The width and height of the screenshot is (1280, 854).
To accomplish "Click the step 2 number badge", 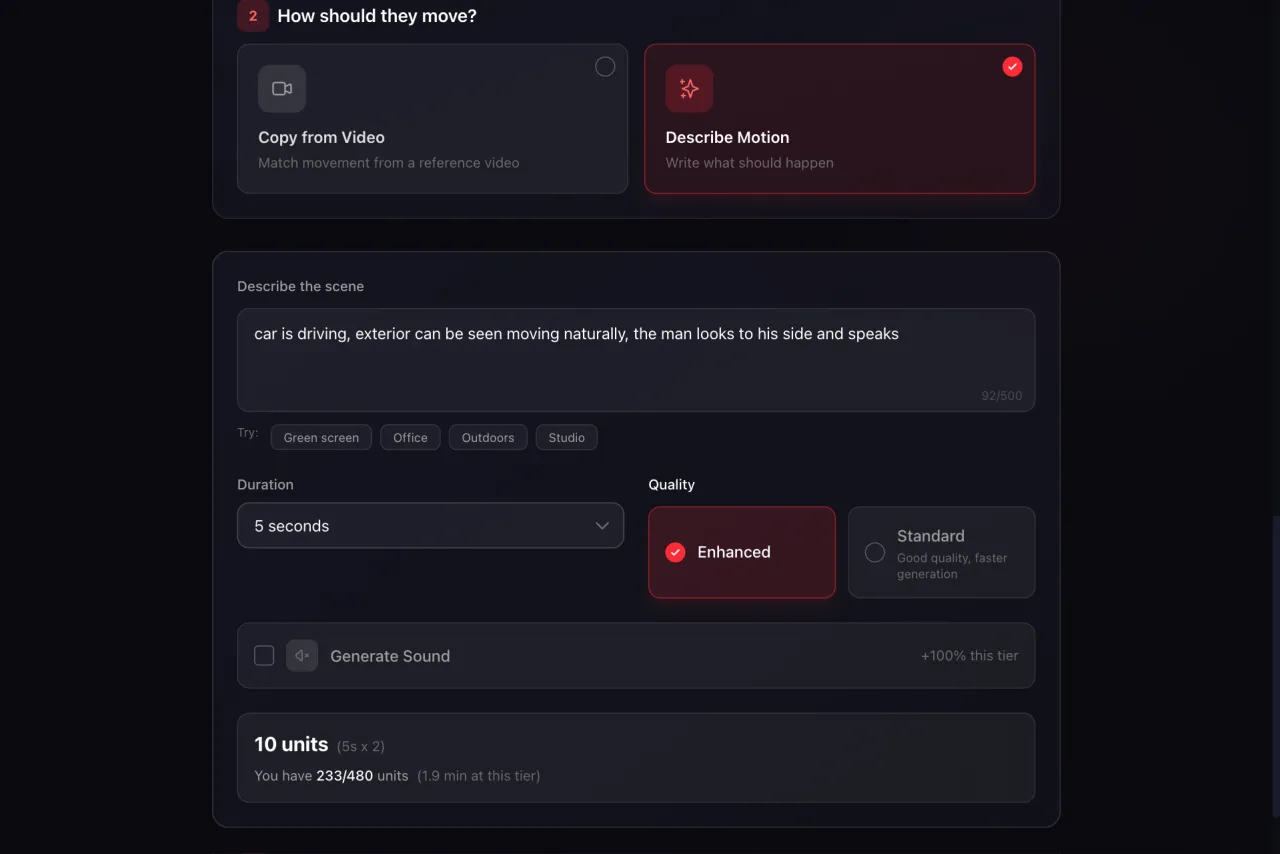I will pos(252,15).
